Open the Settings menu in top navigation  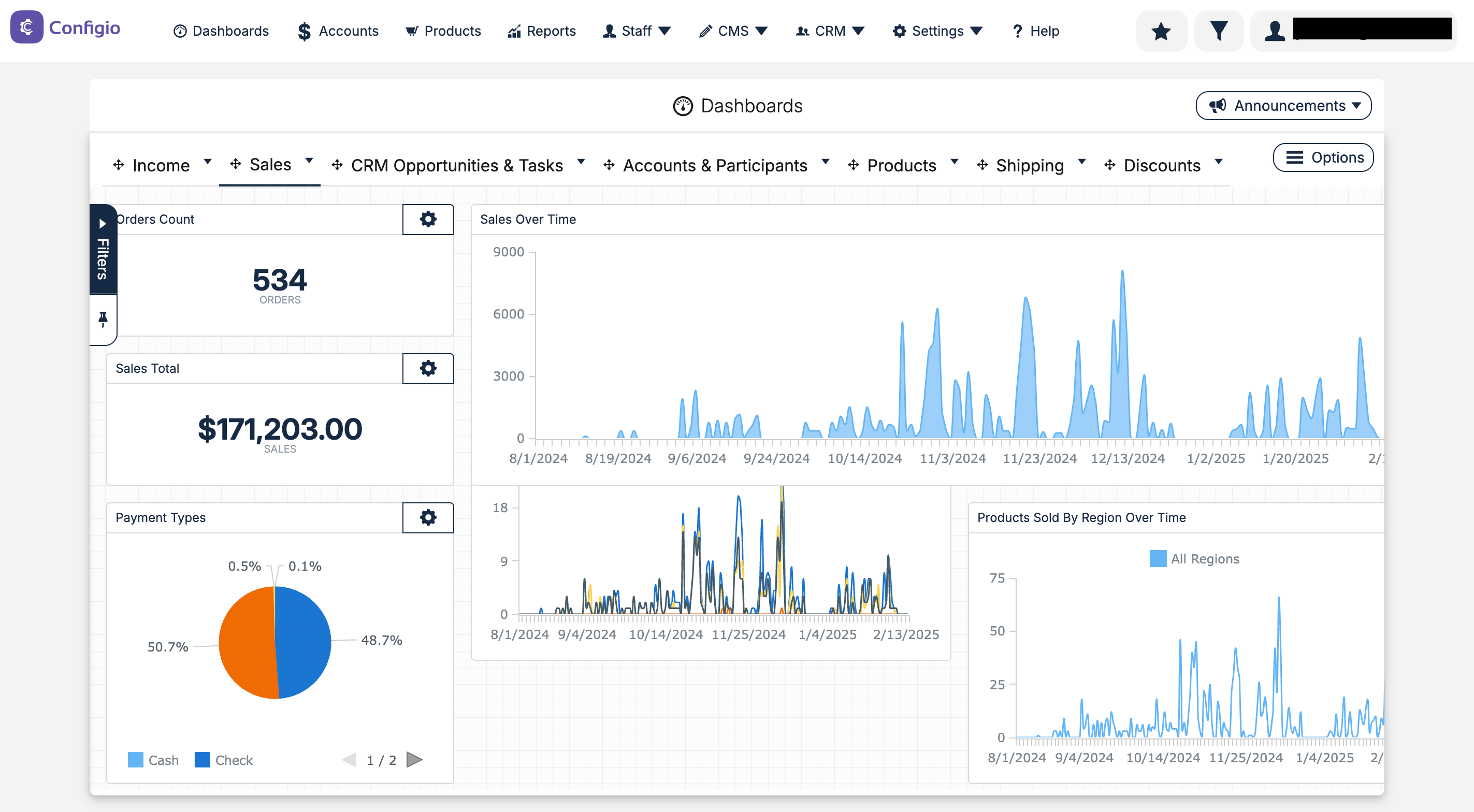[937, 31]
